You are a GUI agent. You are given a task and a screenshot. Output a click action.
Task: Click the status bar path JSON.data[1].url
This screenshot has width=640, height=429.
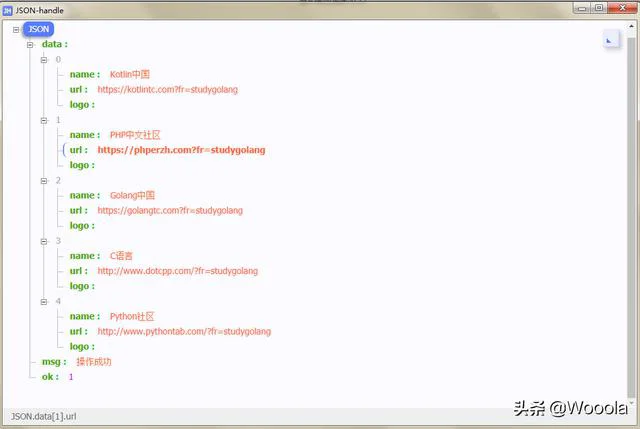coord(43,416)
